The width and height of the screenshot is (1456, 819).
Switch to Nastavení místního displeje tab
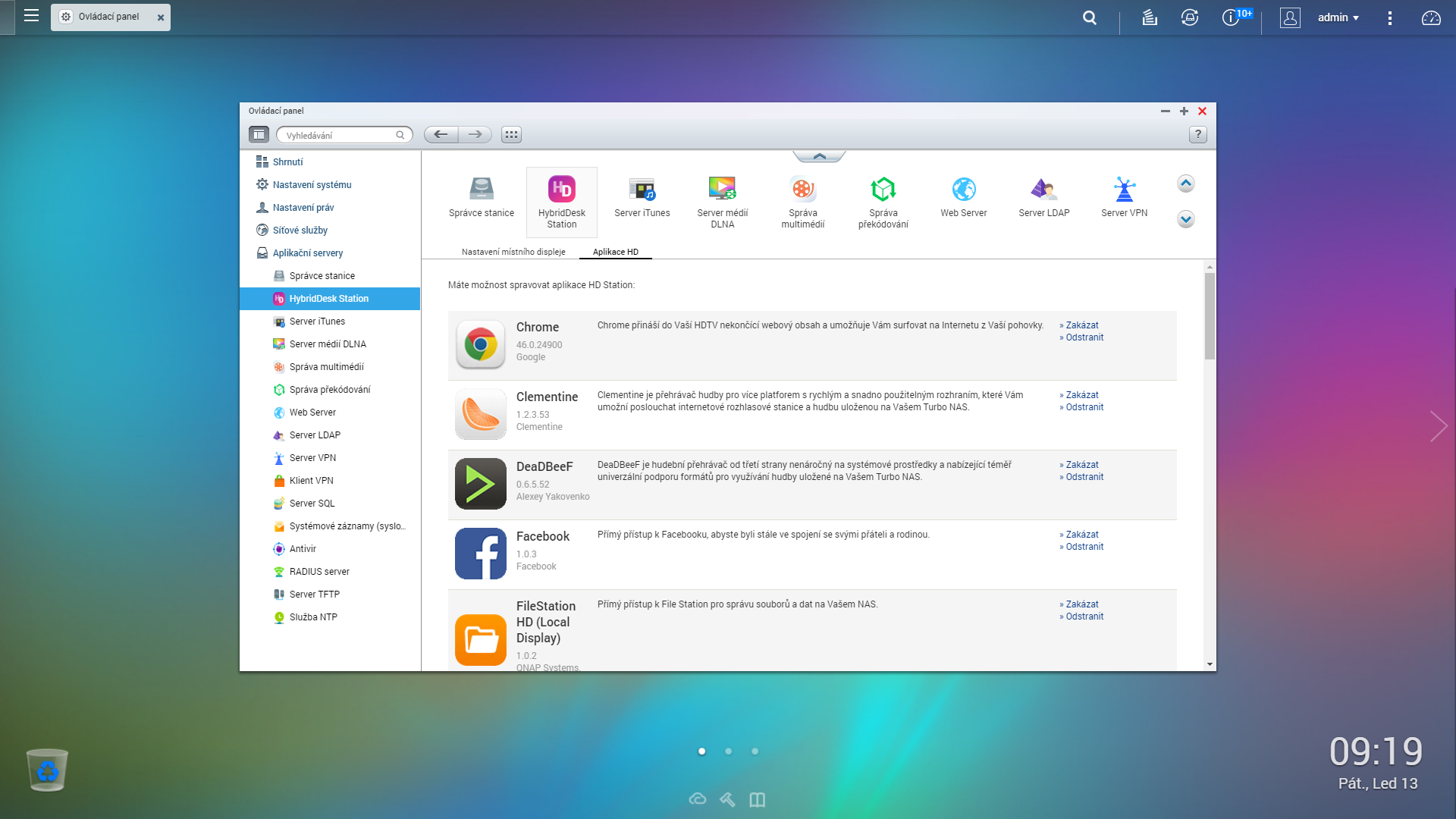[x=513, y=252]
